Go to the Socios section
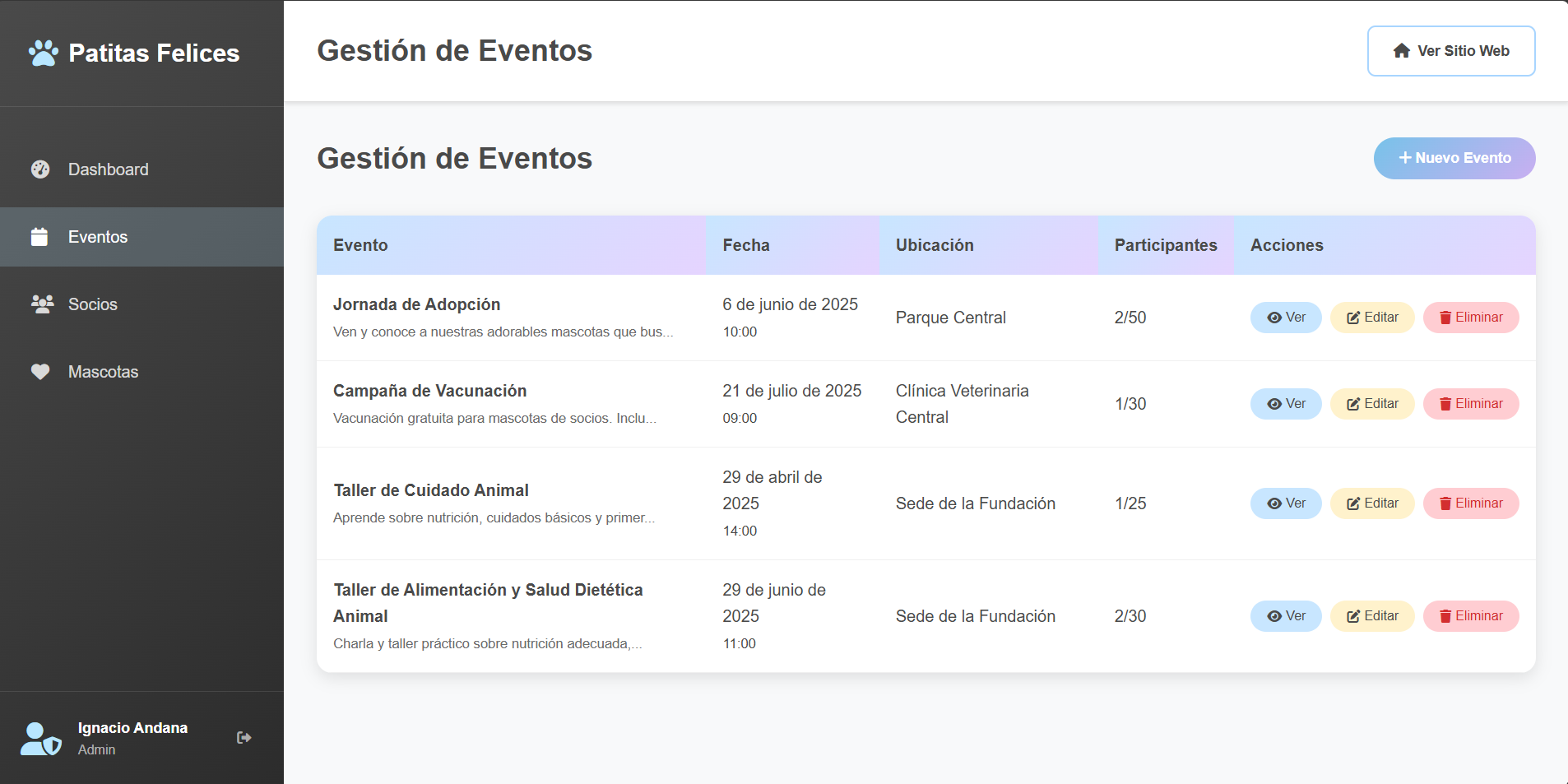 (x=92, y=304)
